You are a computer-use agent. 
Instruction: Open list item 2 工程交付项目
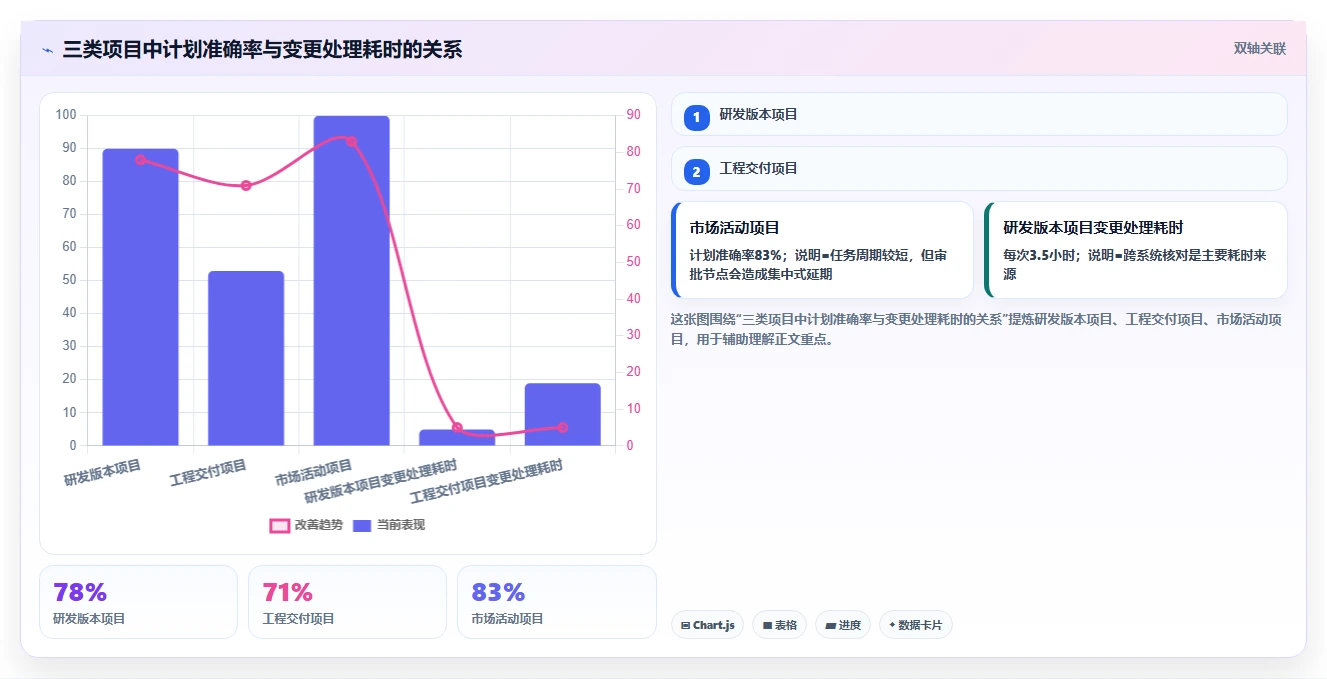pos(979,168)
